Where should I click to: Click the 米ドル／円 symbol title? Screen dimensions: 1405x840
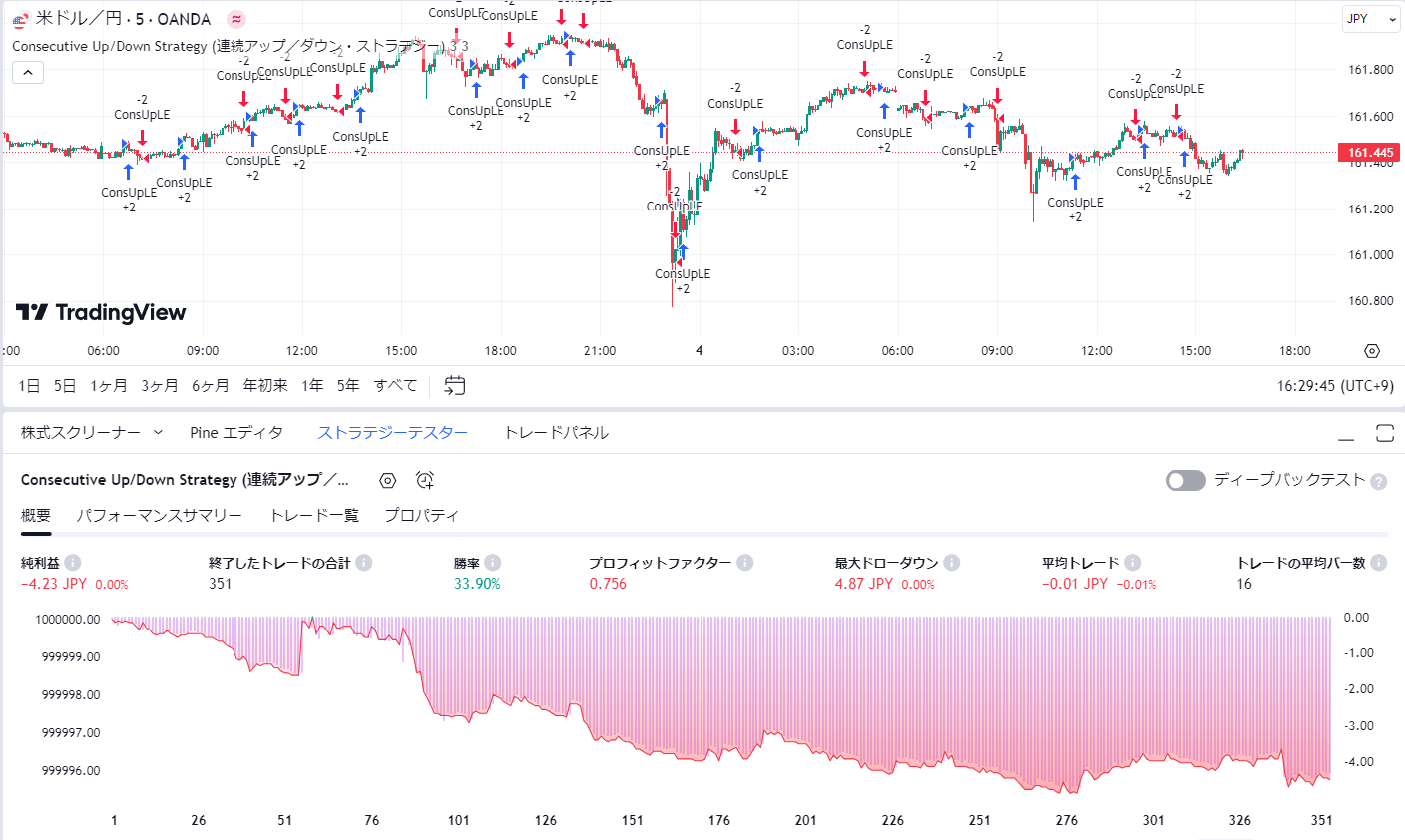(78, 19)
